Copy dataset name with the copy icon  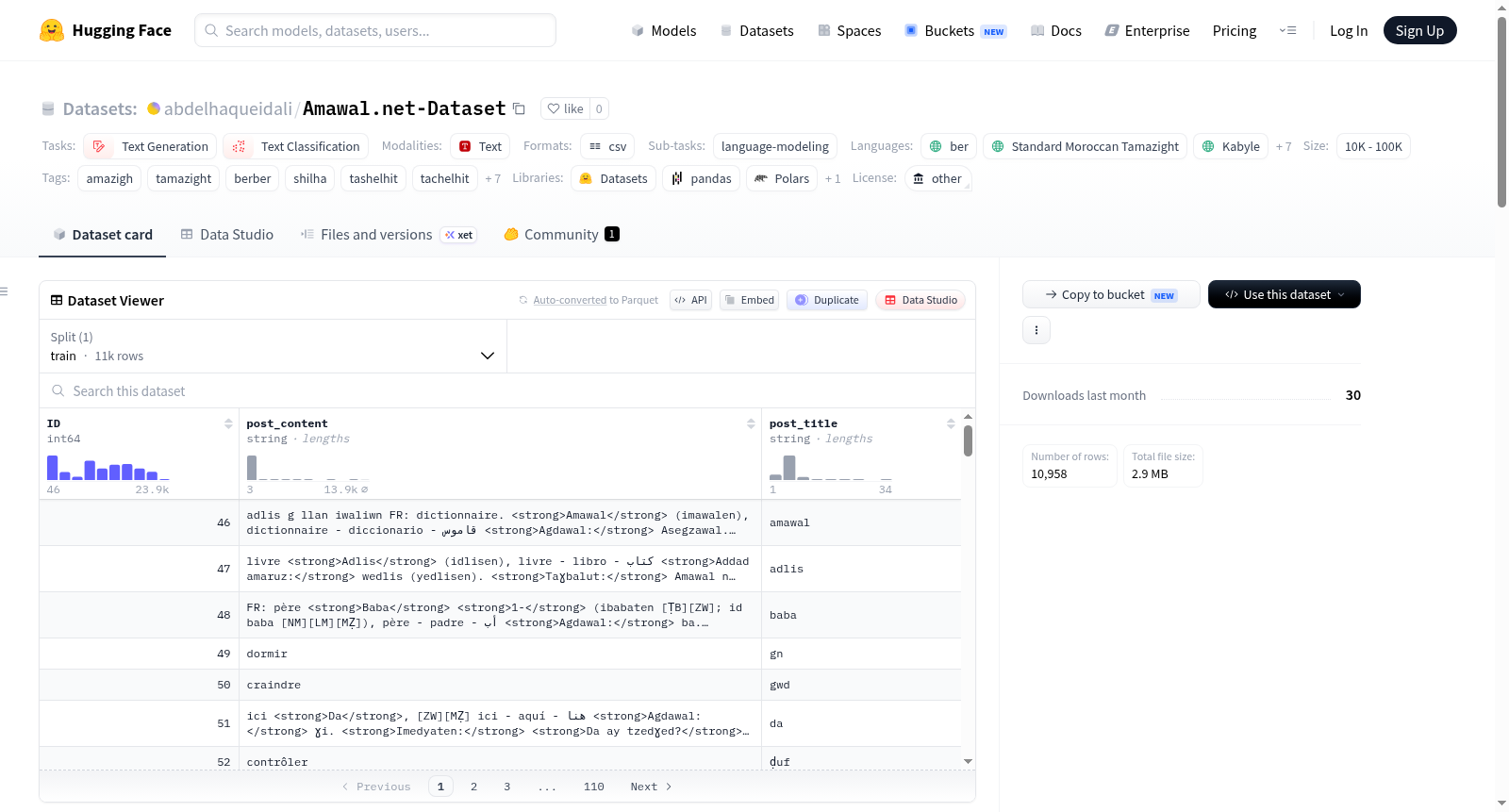tap(519, 108)
